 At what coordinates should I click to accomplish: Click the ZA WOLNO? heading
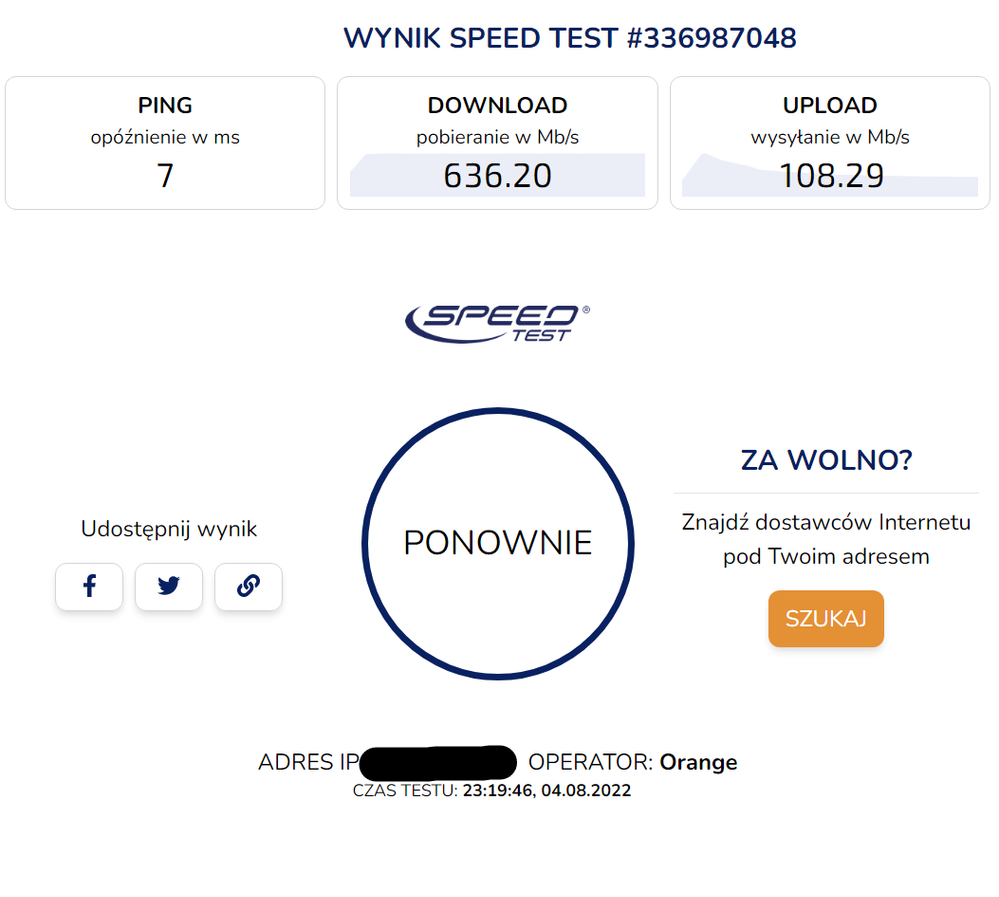pyautogui.click(x=826, y=460)
